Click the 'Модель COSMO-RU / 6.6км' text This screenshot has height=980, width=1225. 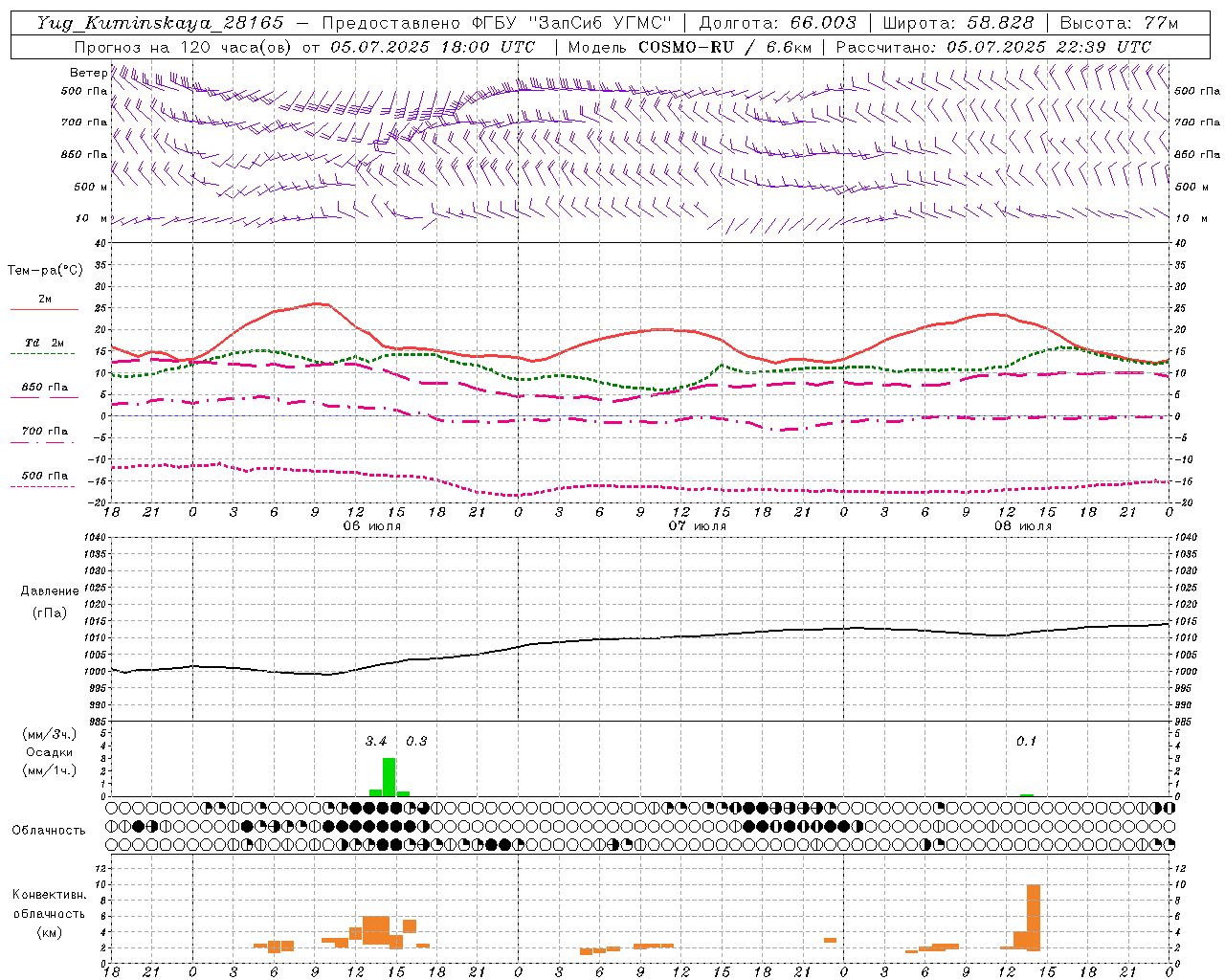point(690,47)
